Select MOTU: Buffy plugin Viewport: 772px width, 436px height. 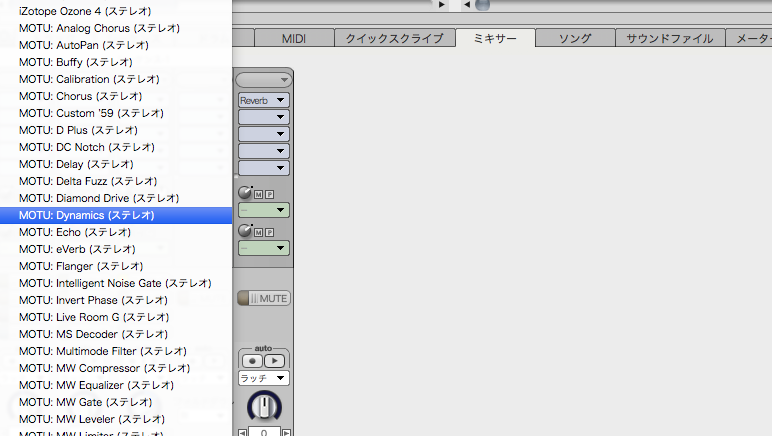point(116,62)
